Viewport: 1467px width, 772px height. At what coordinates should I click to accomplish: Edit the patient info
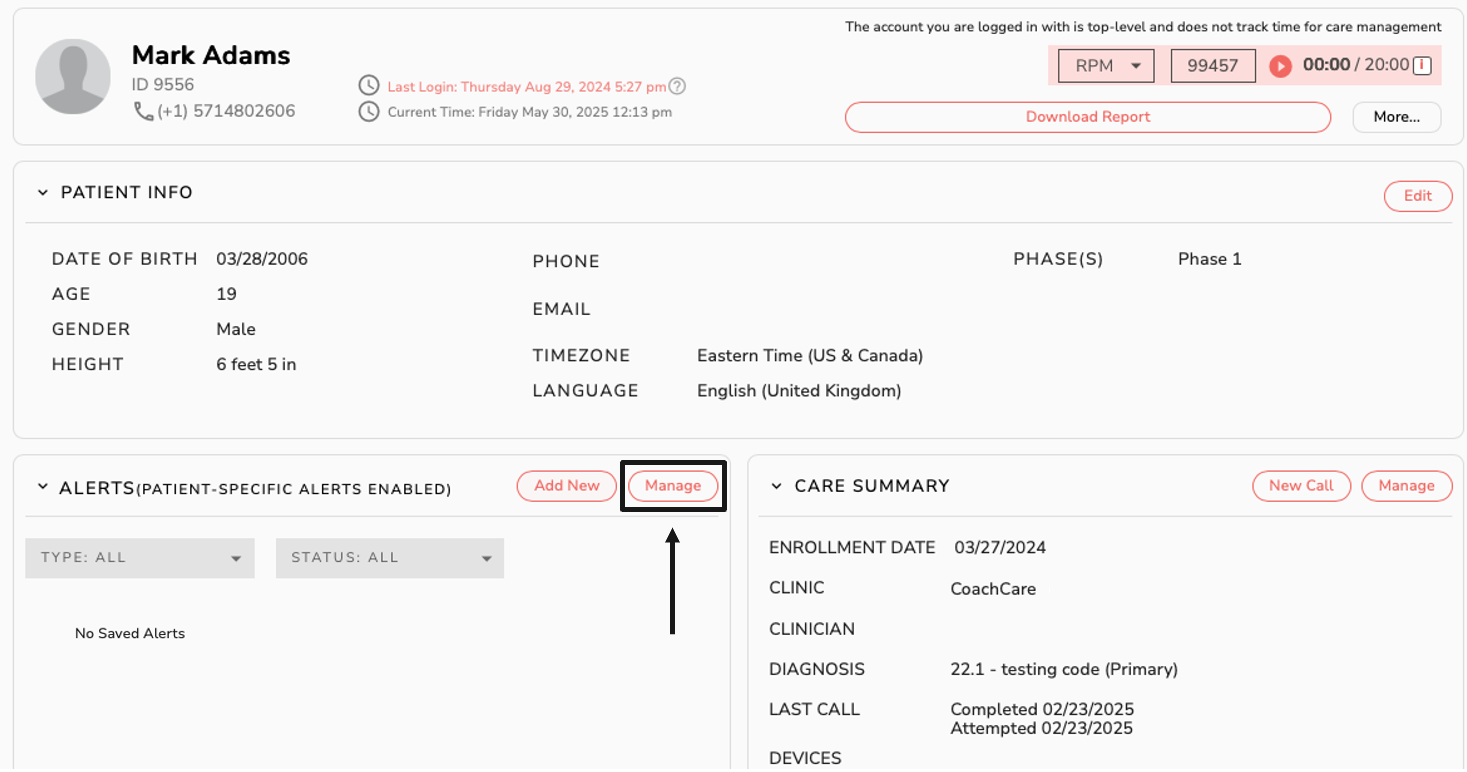[1417, 196]
